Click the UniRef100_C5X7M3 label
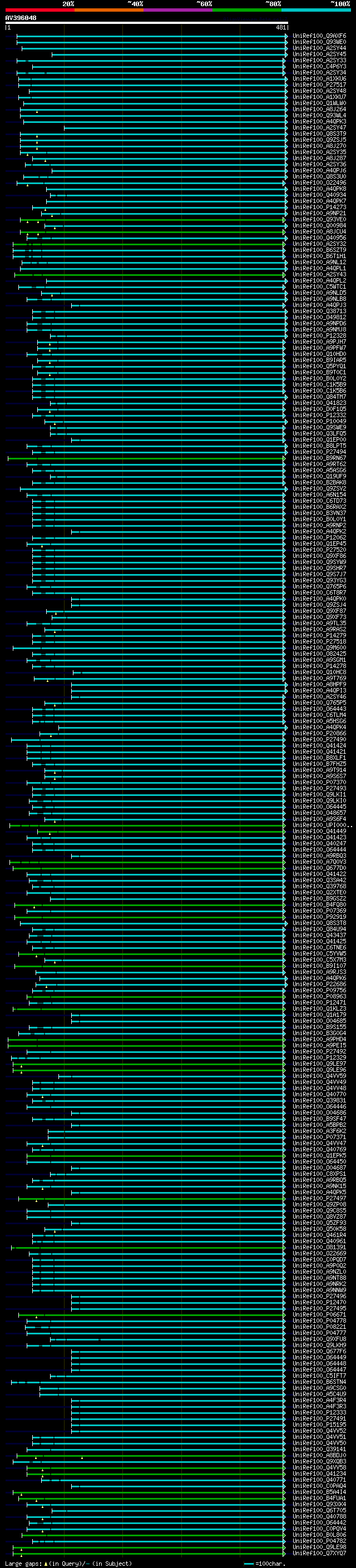 point(319,960)
